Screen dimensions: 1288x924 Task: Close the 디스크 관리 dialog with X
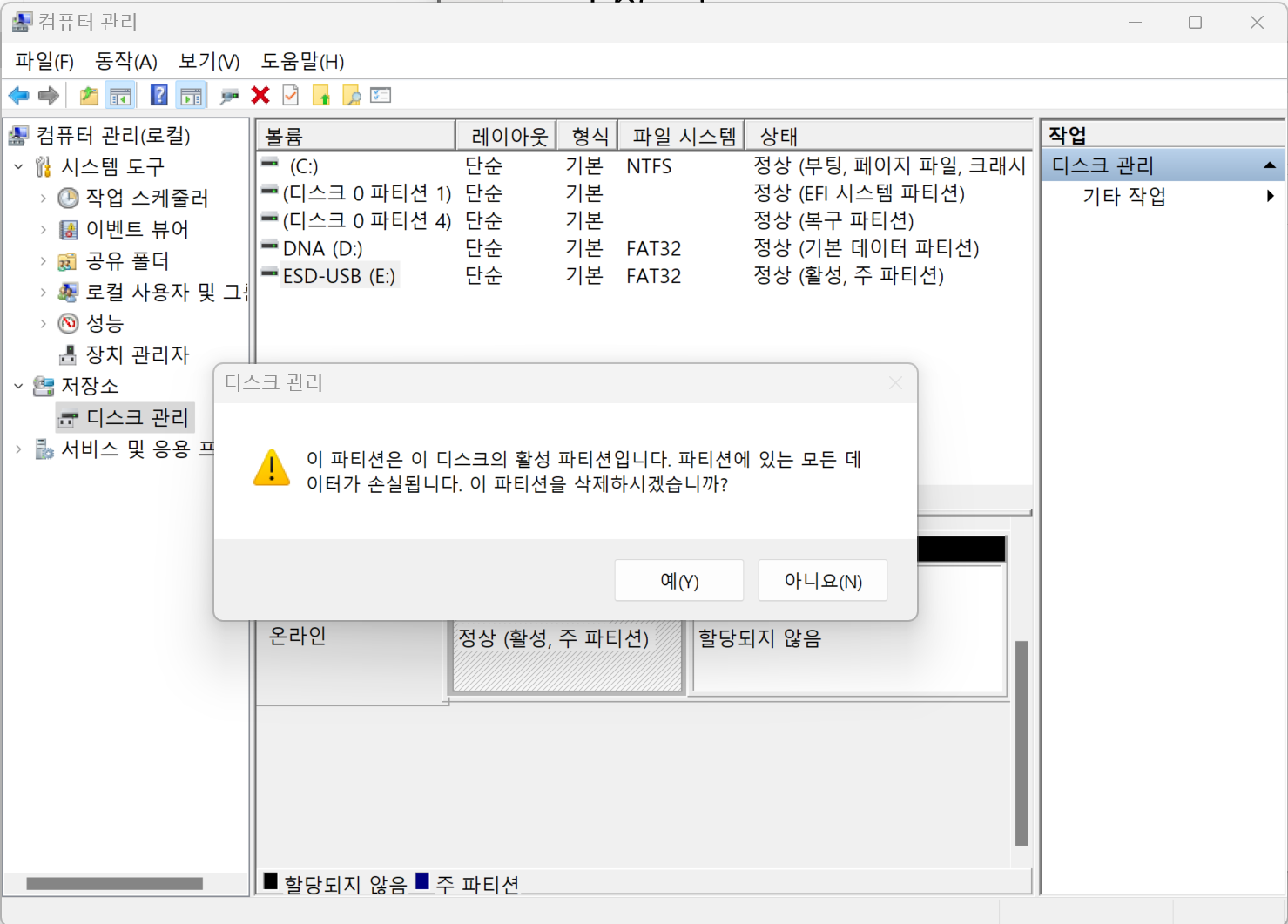895,383
